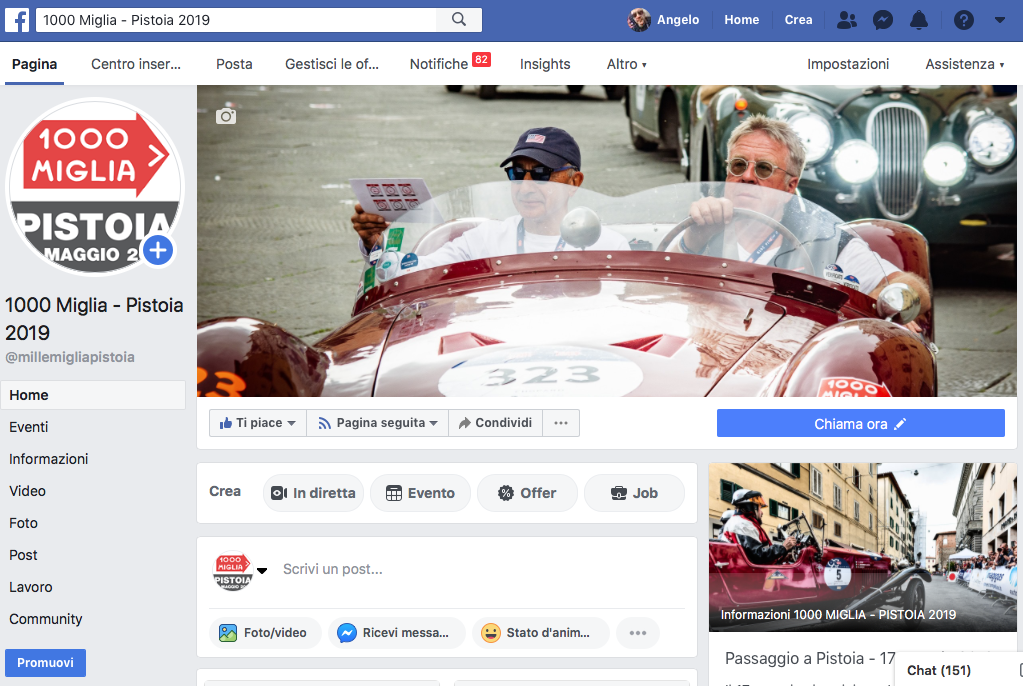Image resolution: width=1023 pixels, height=686 pixels.
Task: Click the plus badge on page logo
Action: (x=158, y=250)
